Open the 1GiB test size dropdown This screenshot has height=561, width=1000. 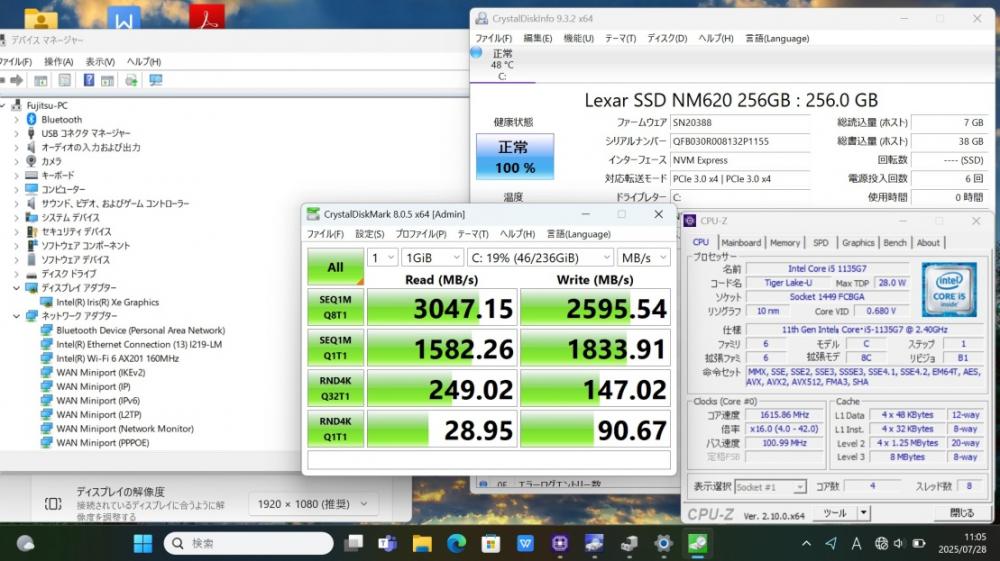(x=433, y=258)
